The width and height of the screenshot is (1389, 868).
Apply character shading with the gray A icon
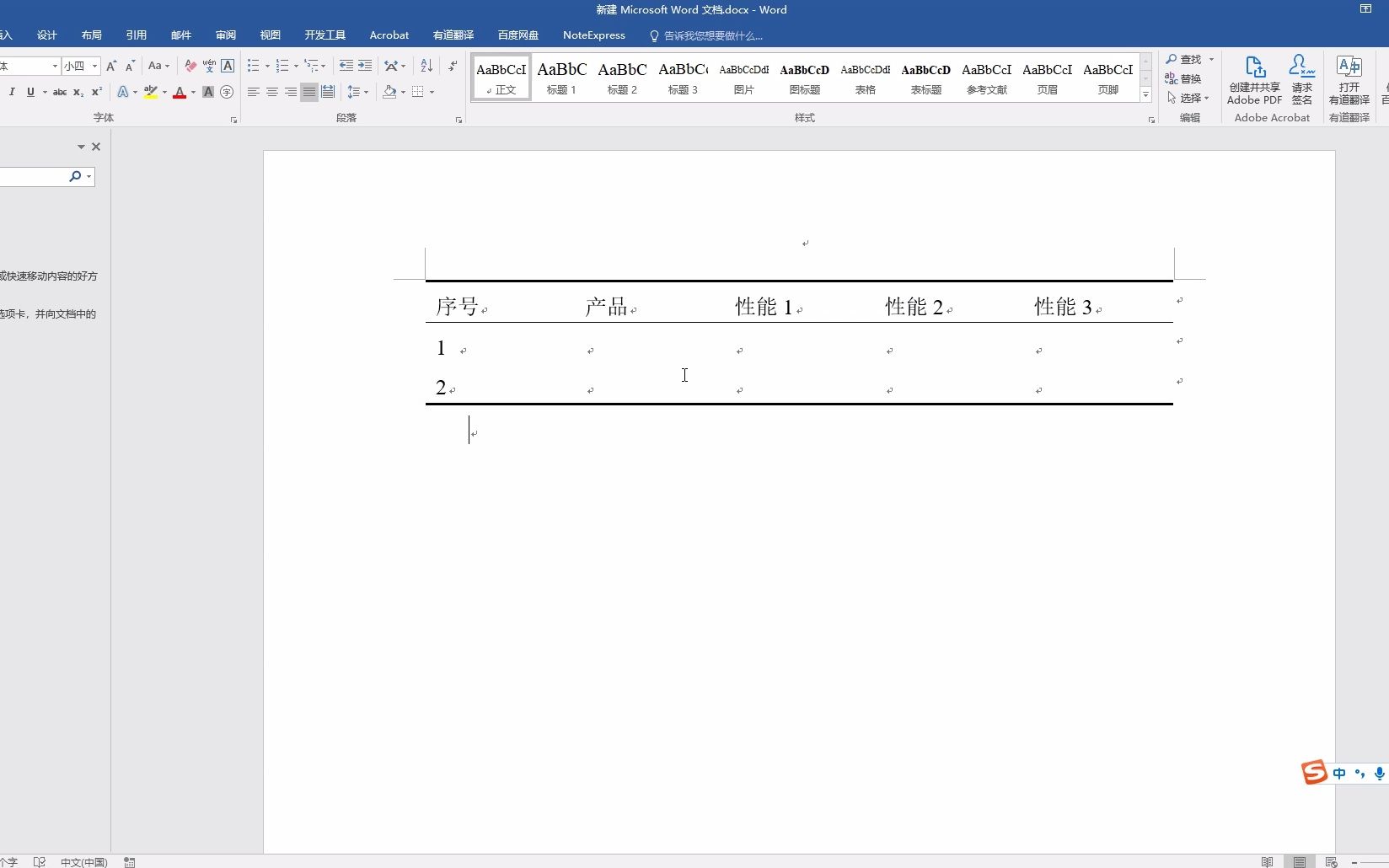pyautogui.click(x=208, y=92)
